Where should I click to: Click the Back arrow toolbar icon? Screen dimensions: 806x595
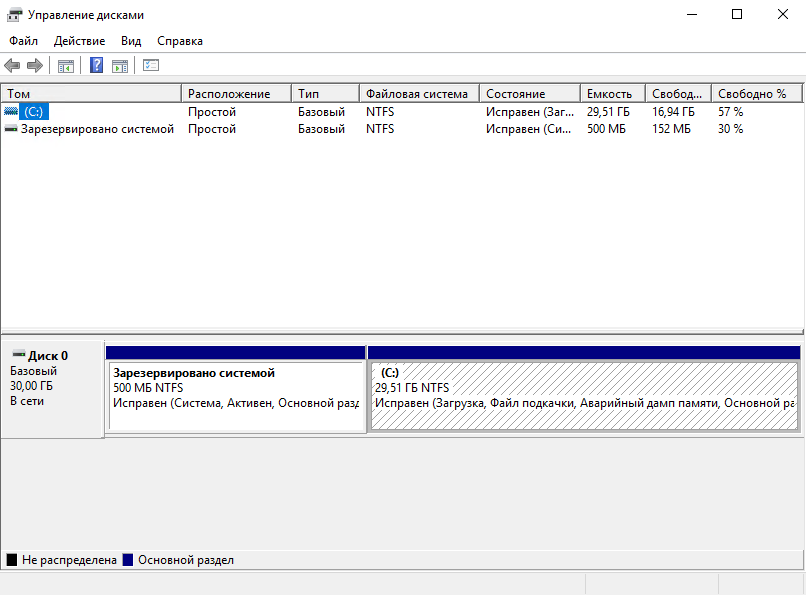pyautogui.click(x=12, y=65)
